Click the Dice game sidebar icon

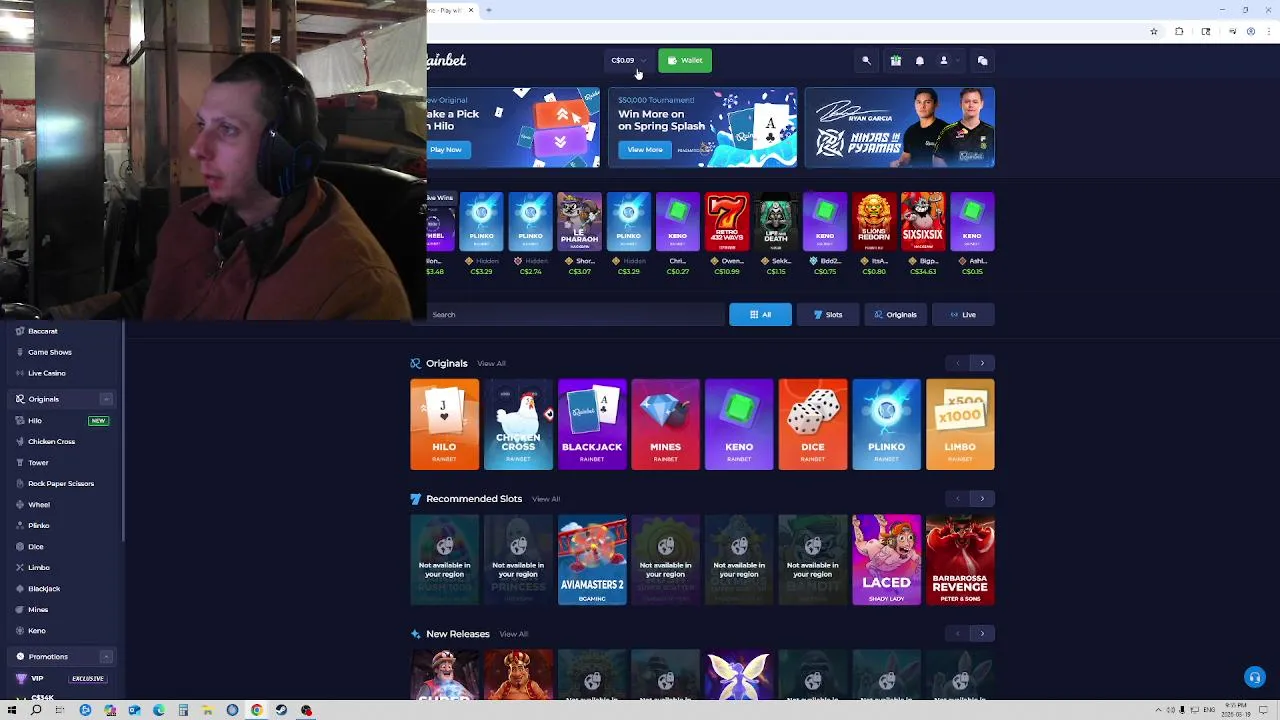tap(20, 547)
